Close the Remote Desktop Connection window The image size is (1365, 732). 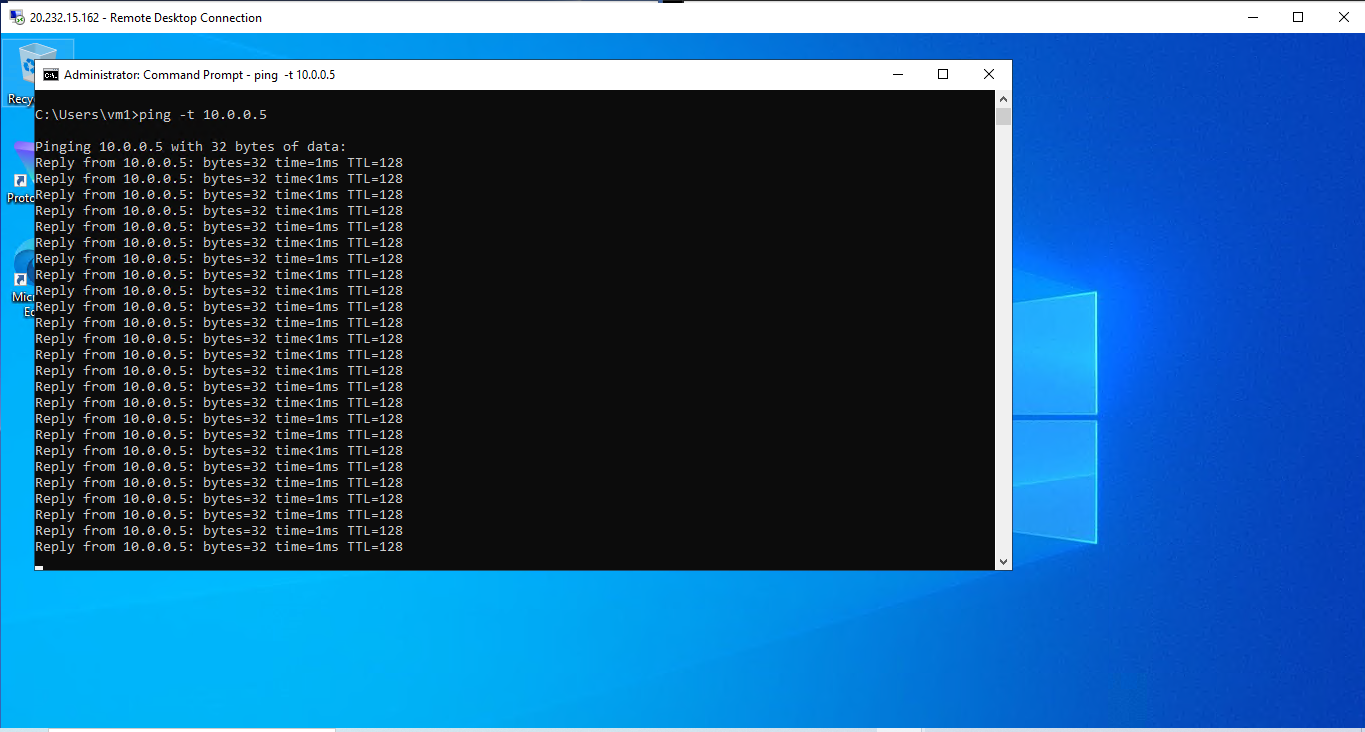click(1343, 17)
